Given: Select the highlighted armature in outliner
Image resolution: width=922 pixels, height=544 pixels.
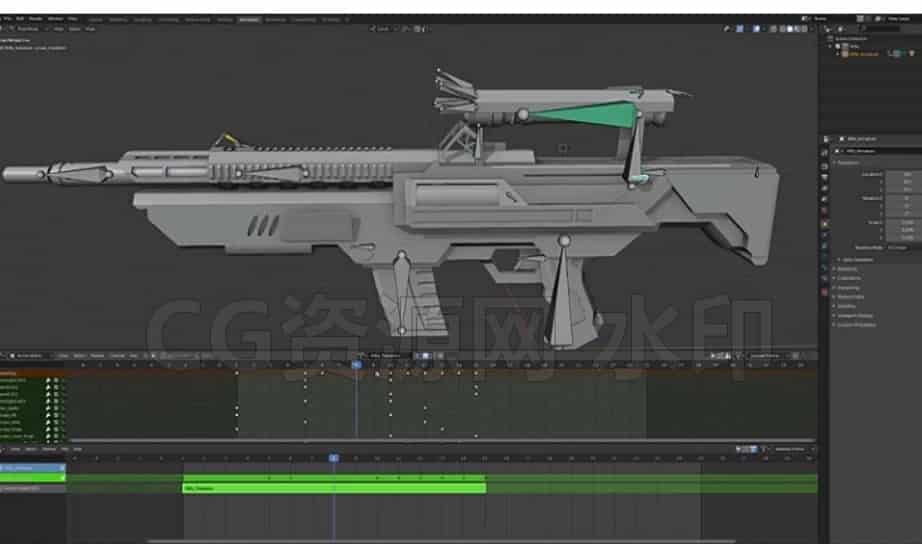Looking at the screenshot, I should (864, 54).
